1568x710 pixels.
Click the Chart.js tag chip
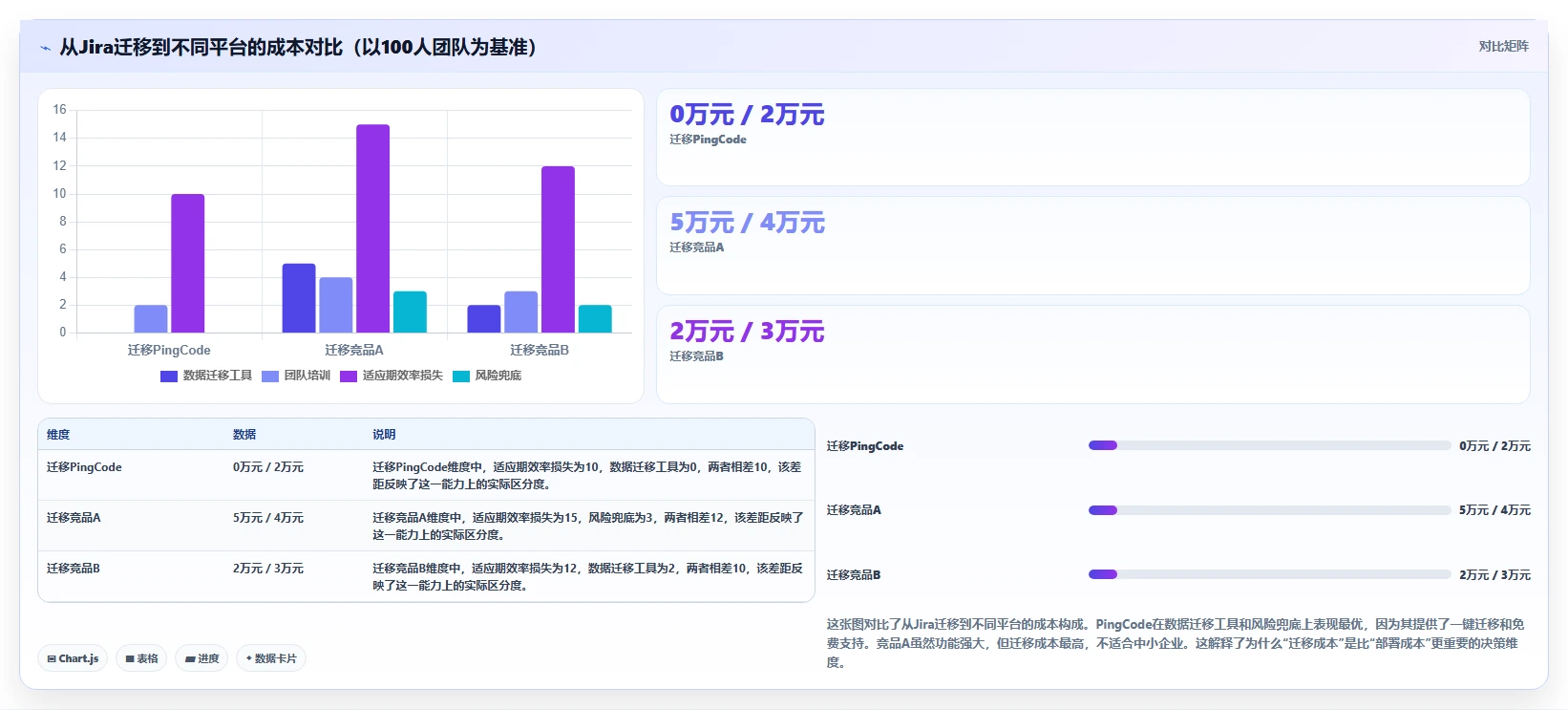[73, 658]
